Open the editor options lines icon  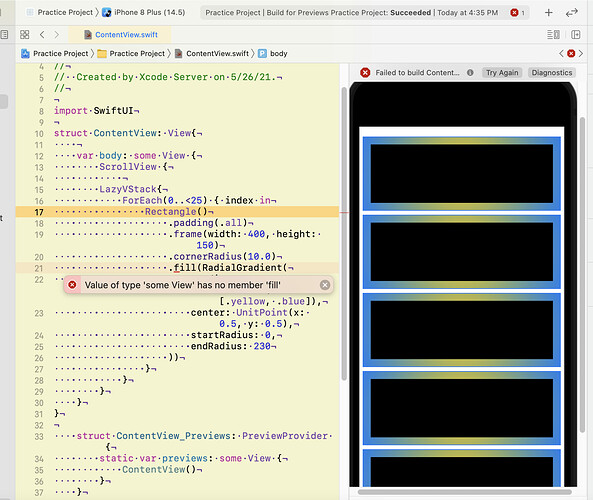pos(554,35)
